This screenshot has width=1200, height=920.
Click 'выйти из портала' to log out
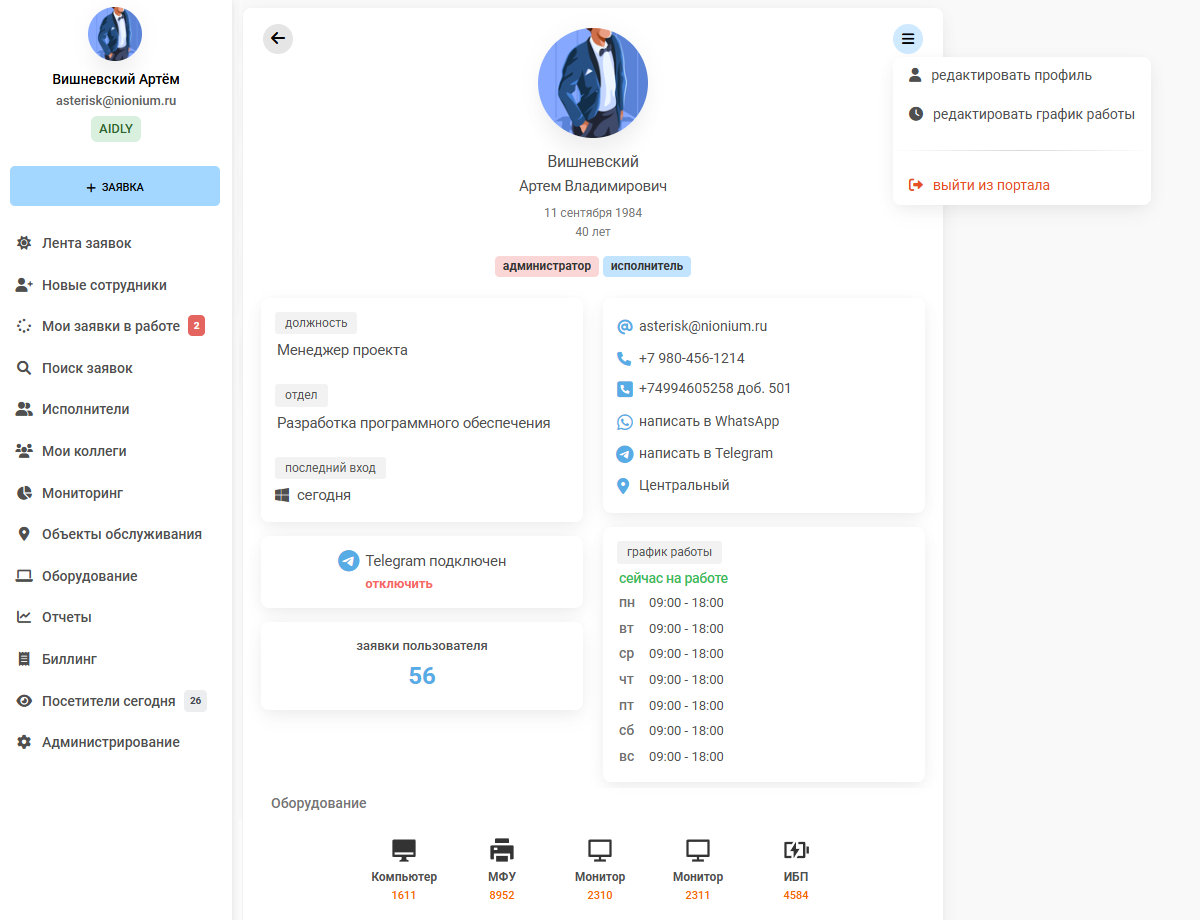[990, 185]
